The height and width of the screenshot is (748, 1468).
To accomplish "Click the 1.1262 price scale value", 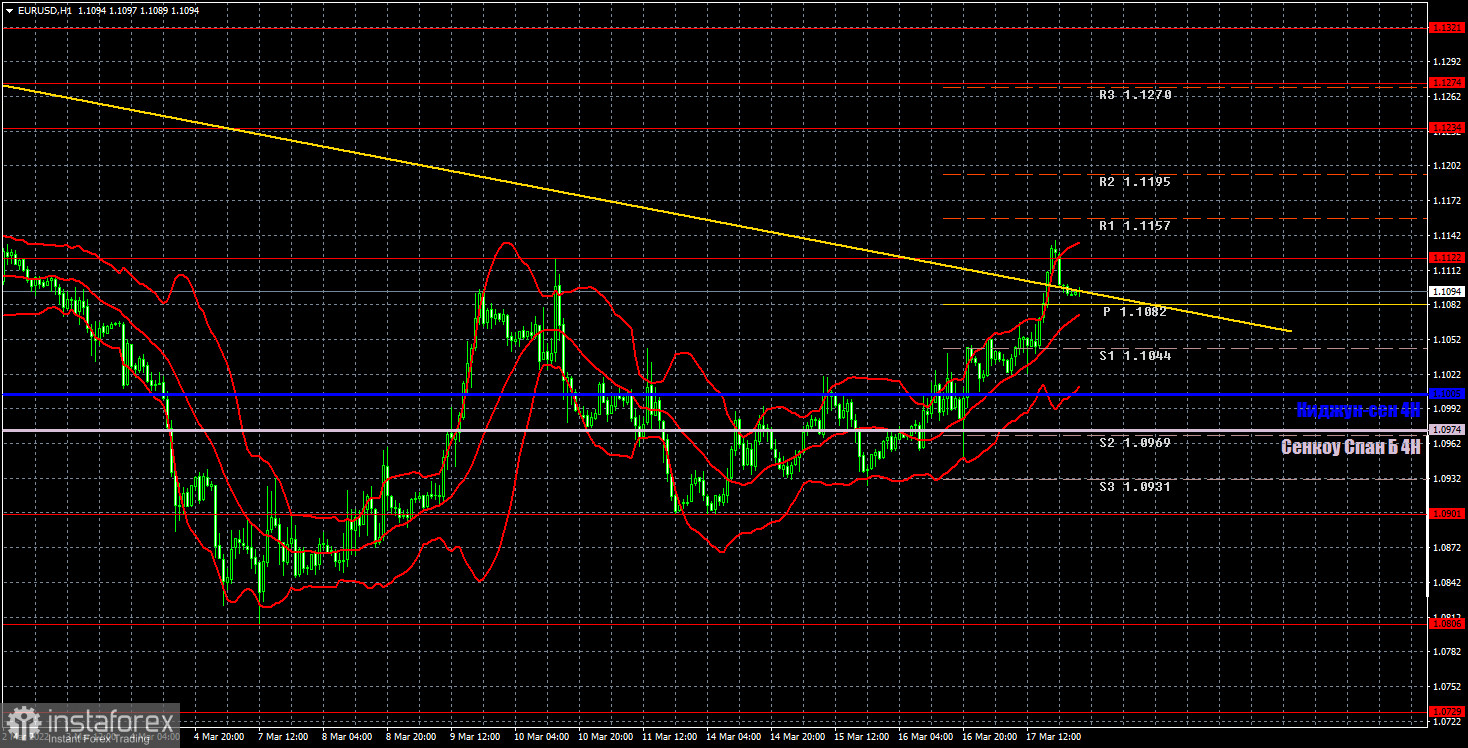I will (x=1446, y=97).
